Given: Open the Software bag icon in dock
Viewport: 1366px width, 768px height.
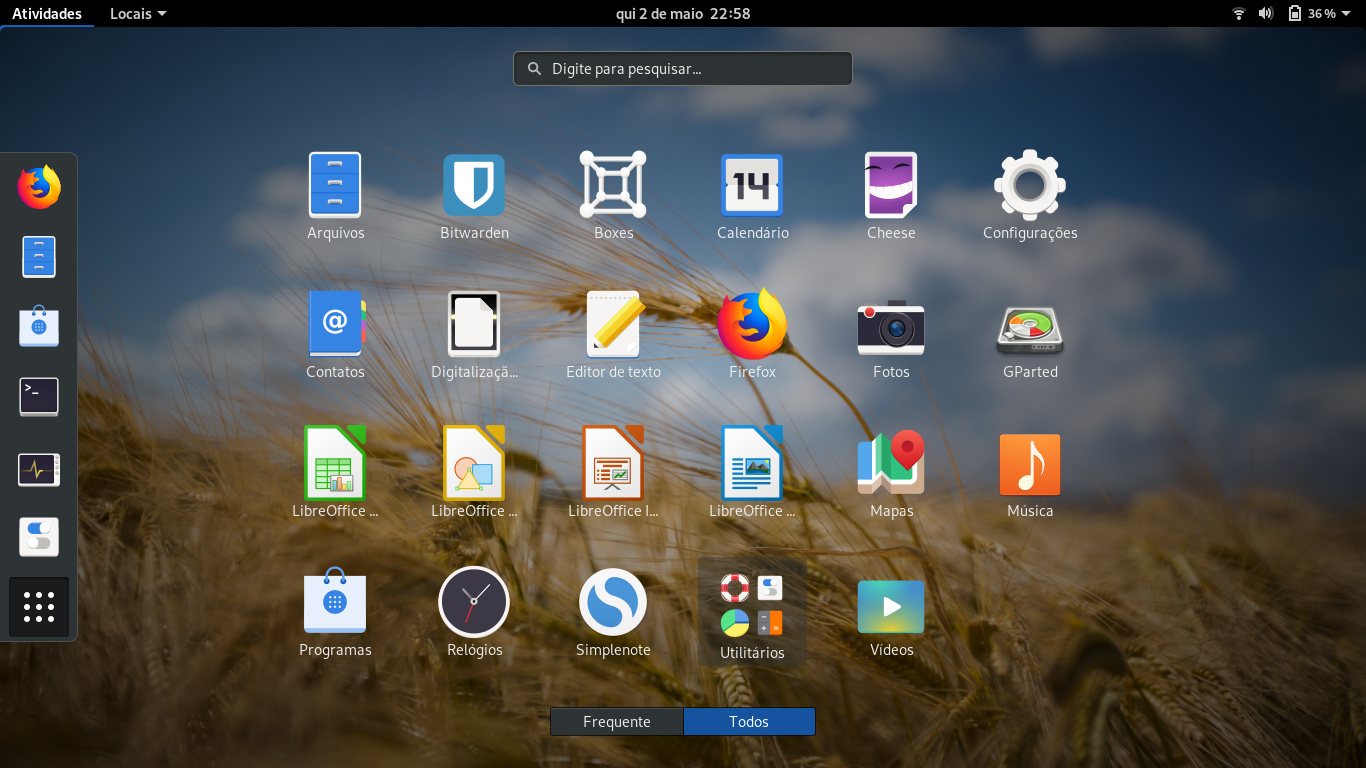Looking at the screenshot, I should pyautogui.click(x=39, y=327).
